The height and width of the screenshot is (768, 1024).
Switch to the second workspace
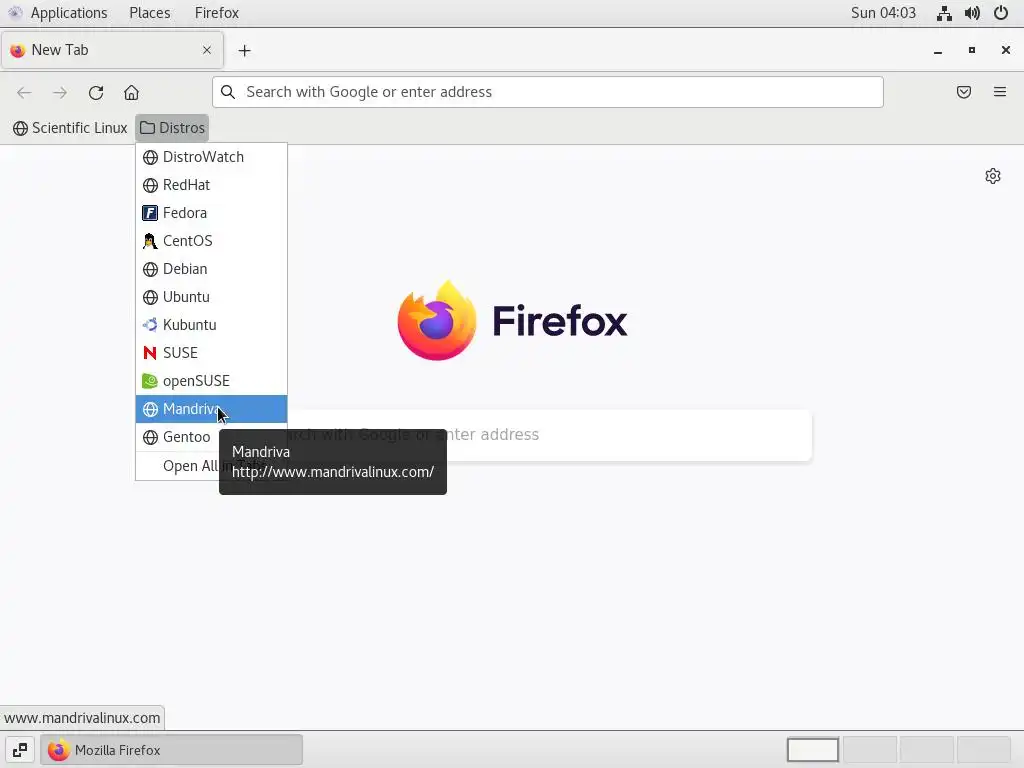[x=870, y=750]
